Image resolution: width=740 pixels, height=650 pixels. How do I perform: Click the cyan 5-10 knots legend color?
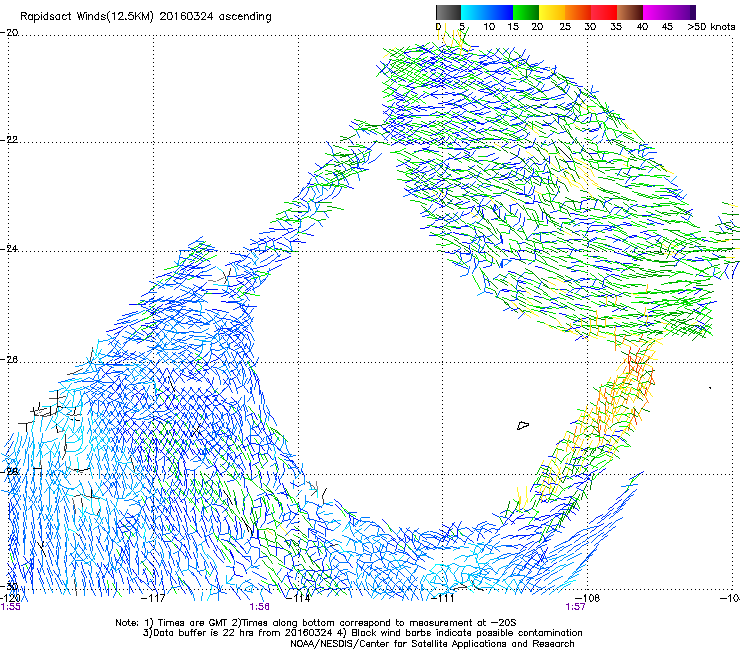(474, 12)
